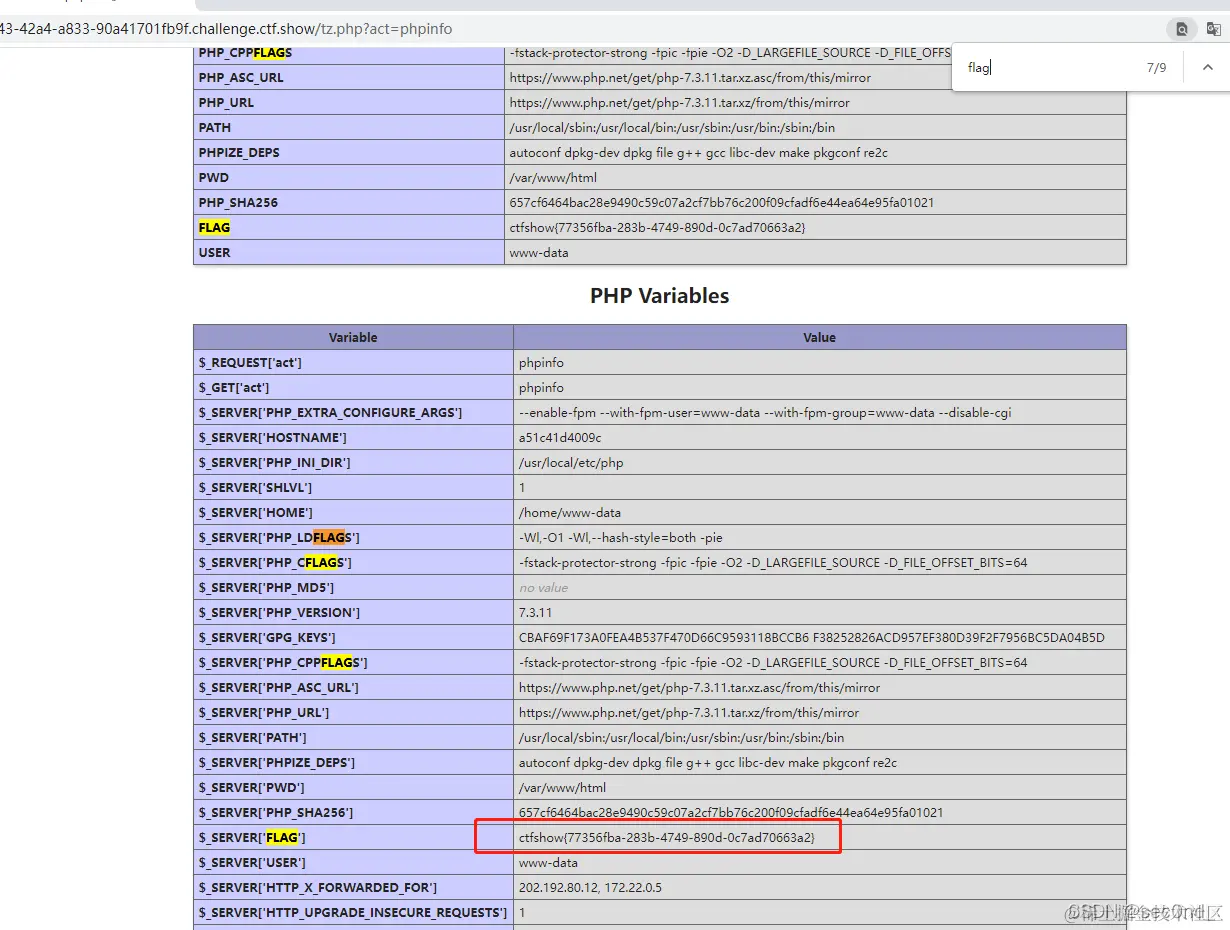This screenshot has height=930, width=1230.
Task: Click the PHP_SHA256 name cell in upper table
Action: (x=349, y=202)
